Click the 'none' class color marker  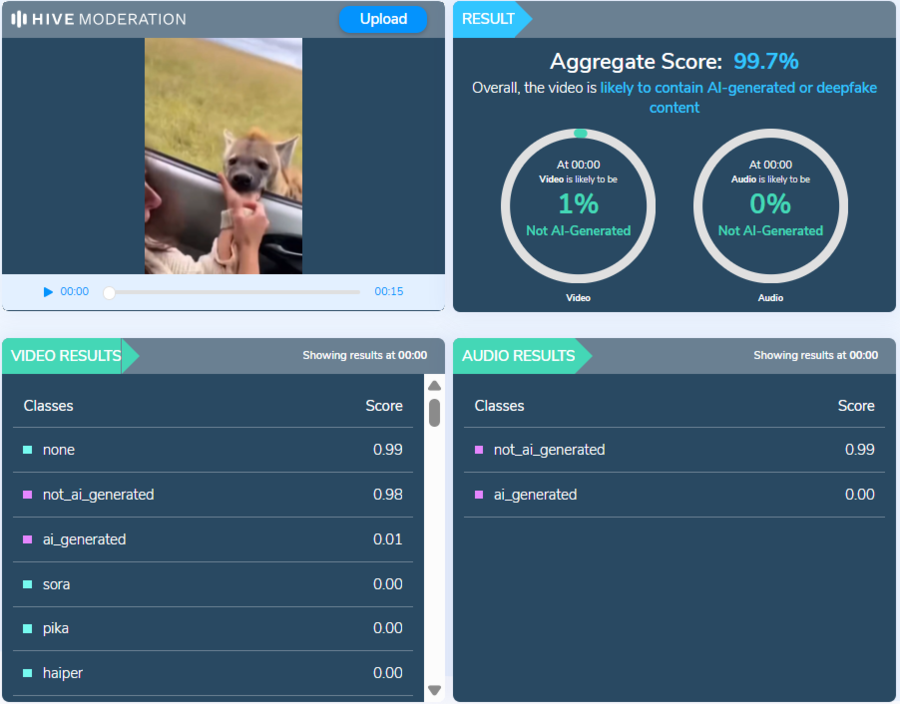tap(28, 450)
